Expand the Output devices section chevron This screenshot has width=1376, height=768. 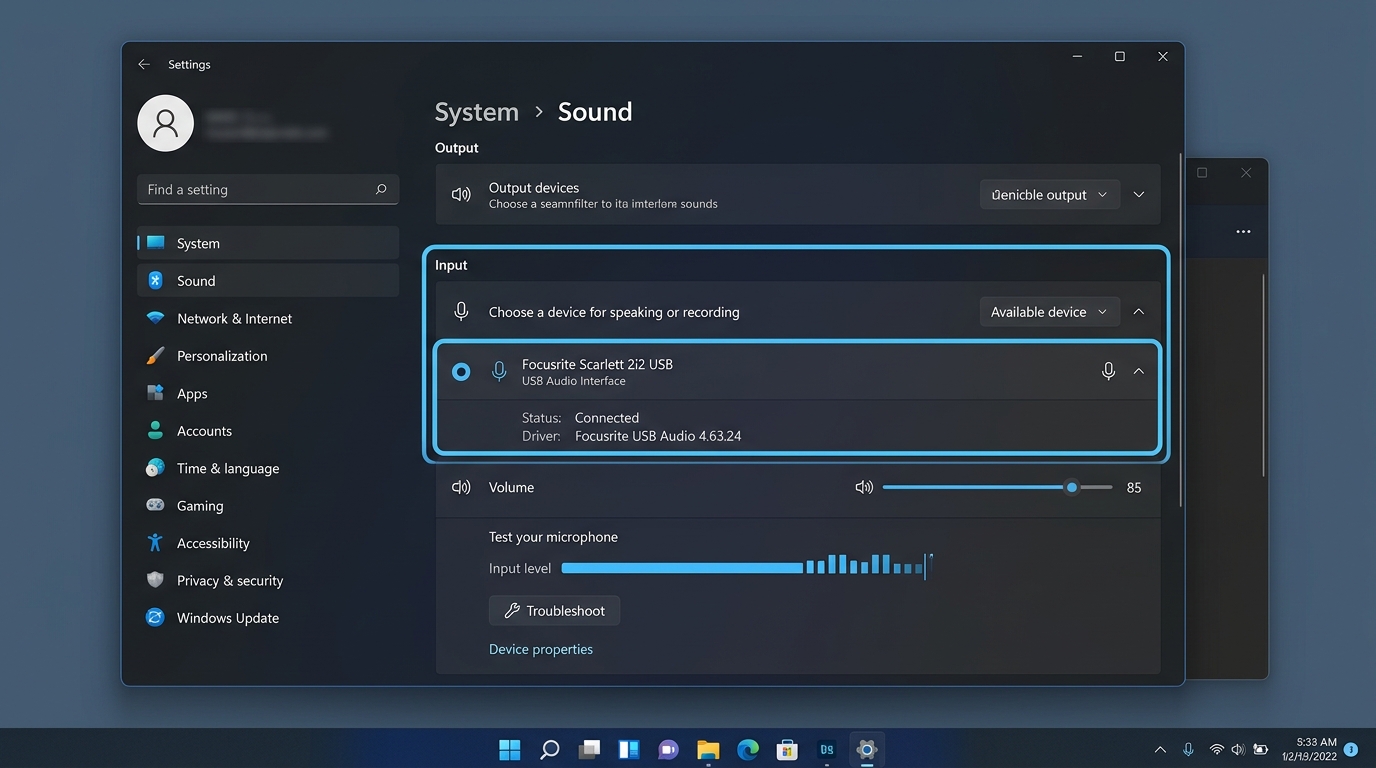[x=1139, y=195]
